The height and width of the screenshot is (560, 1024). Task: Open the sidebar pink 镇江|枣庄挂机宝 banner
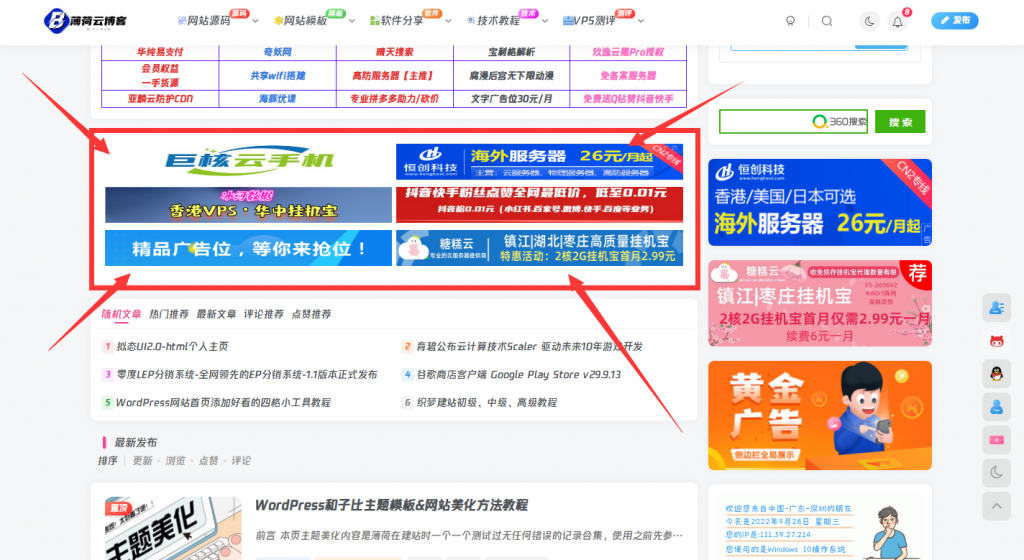coord(820,303)
